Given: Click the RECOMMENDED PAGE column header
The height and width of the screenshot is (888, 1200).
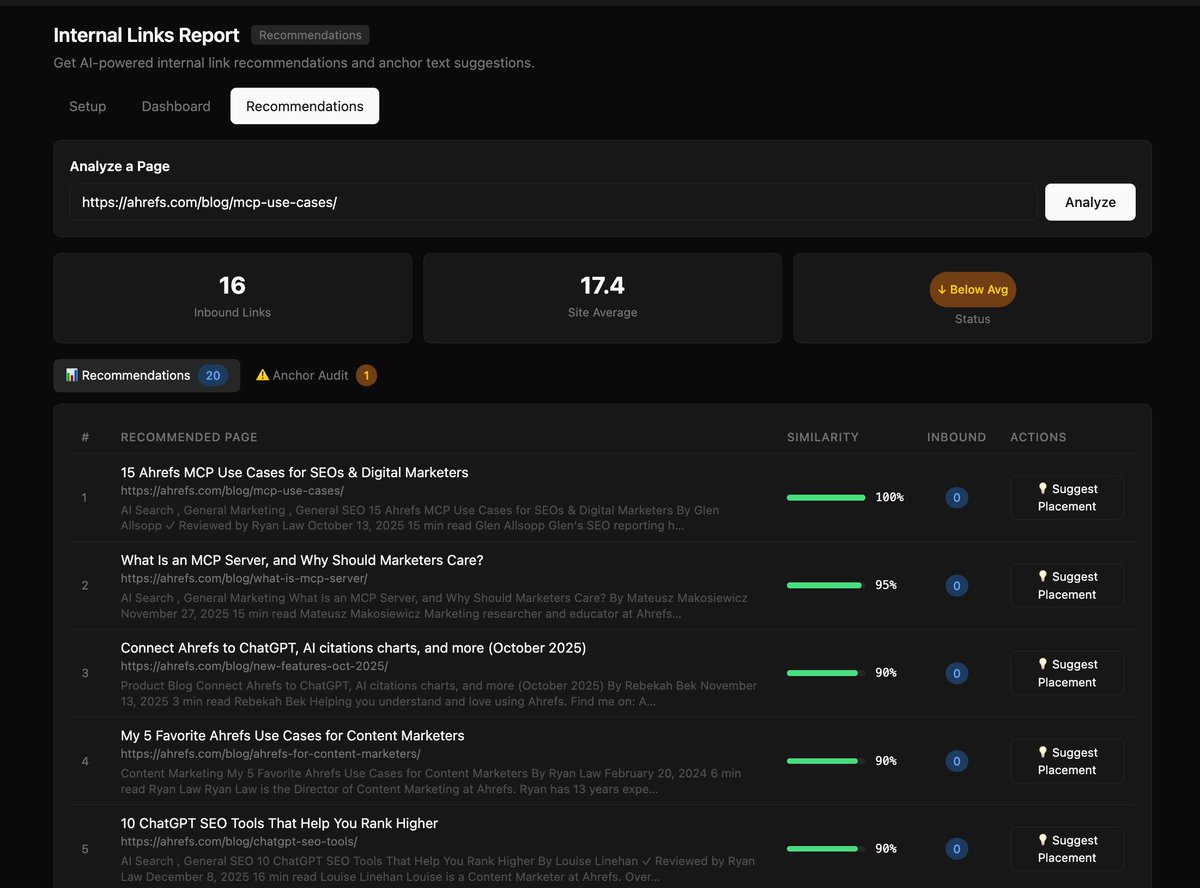Looking at the screenshot, I should pyautogui.click(x=189, y=437).
